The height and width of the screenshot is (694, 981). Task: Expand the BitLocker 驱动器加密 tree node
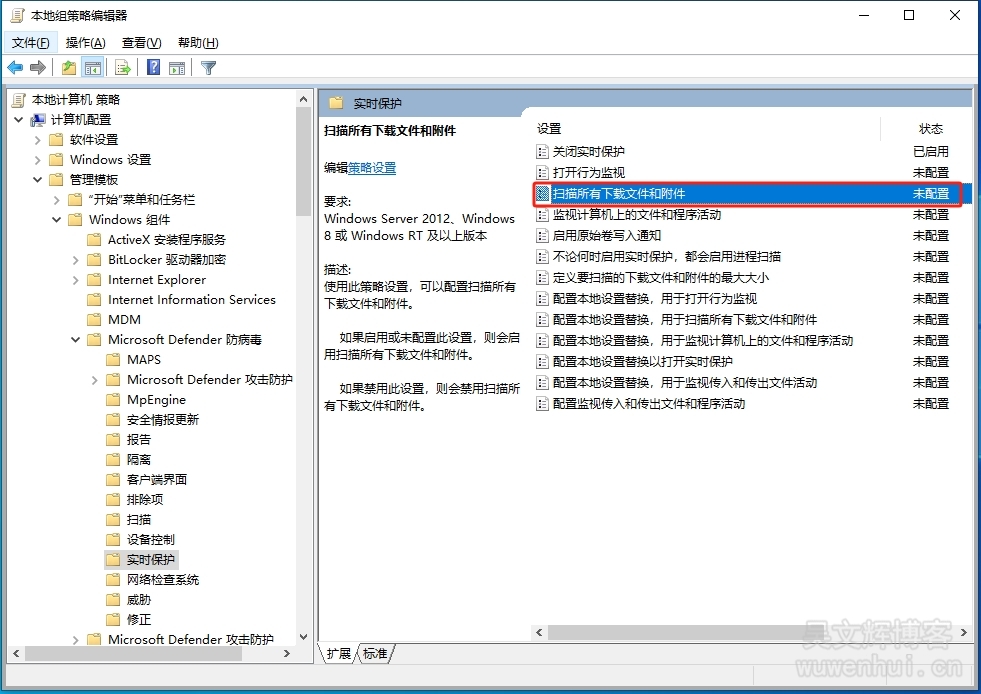76,260
